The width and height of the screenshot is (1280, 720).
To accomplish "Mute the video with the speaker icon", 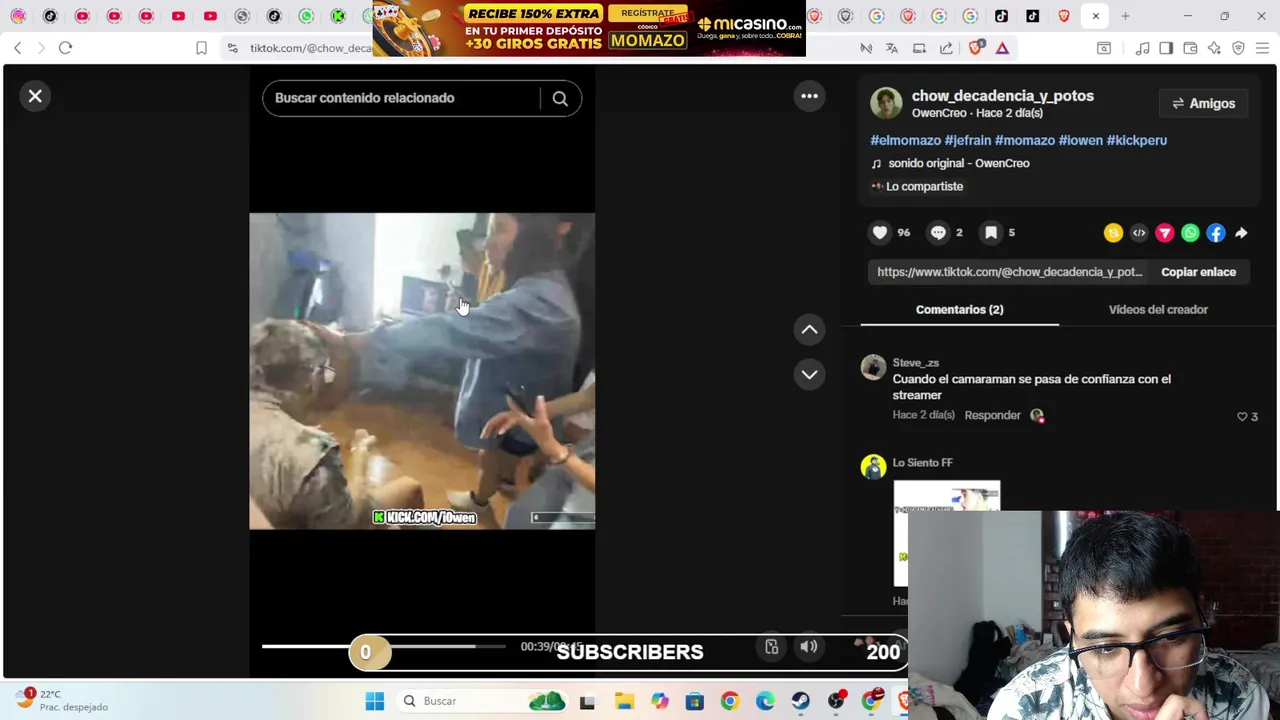I will pos(808,647).
